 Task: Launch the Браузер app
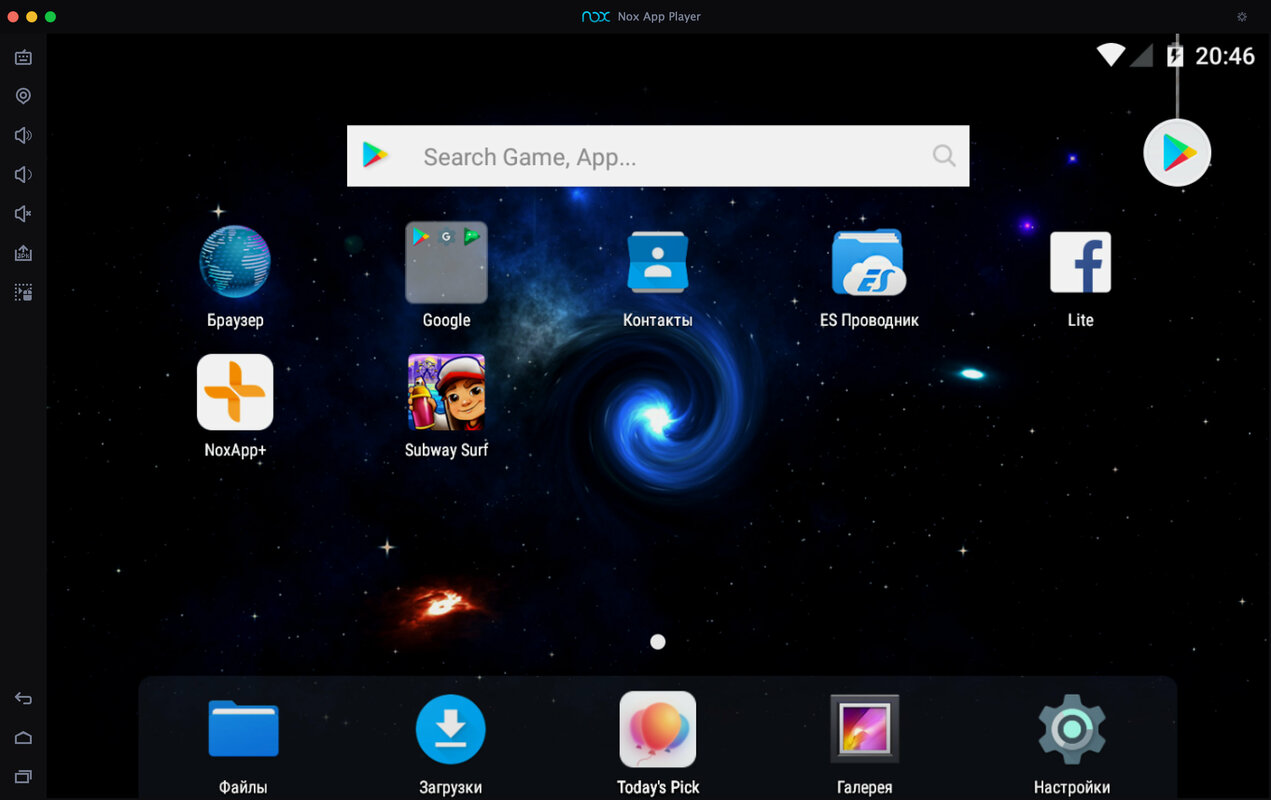click(235, 263)
